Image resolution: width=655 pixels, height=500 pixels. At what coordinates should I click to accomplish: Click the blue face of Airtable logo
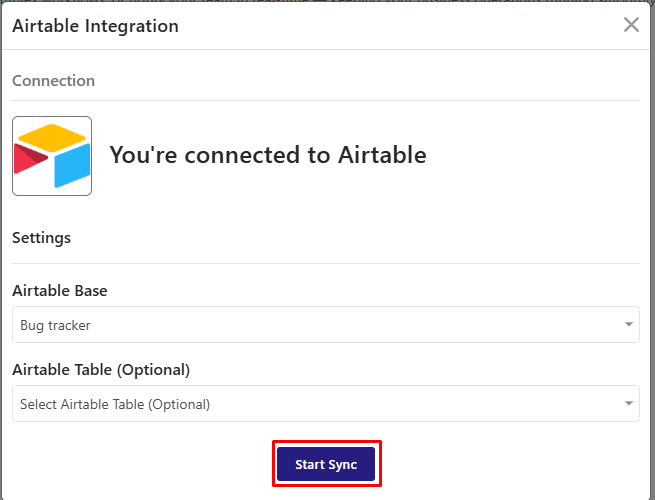[72, 166]
